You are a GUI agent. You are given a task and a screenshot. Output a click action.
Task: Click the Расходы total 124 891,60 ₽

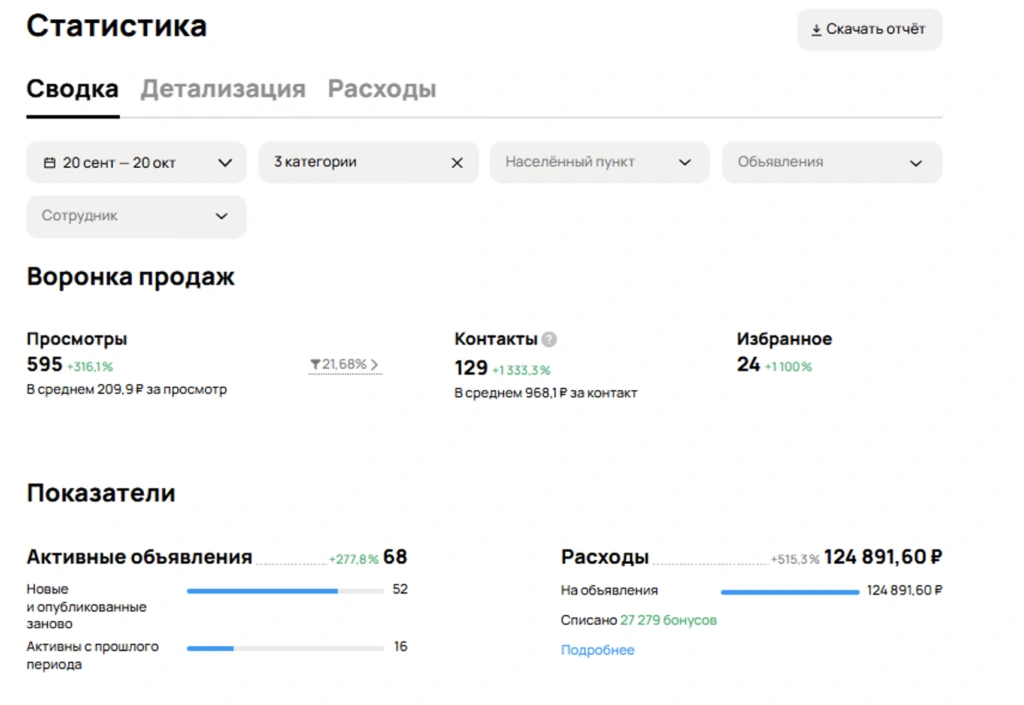(883, 557)
